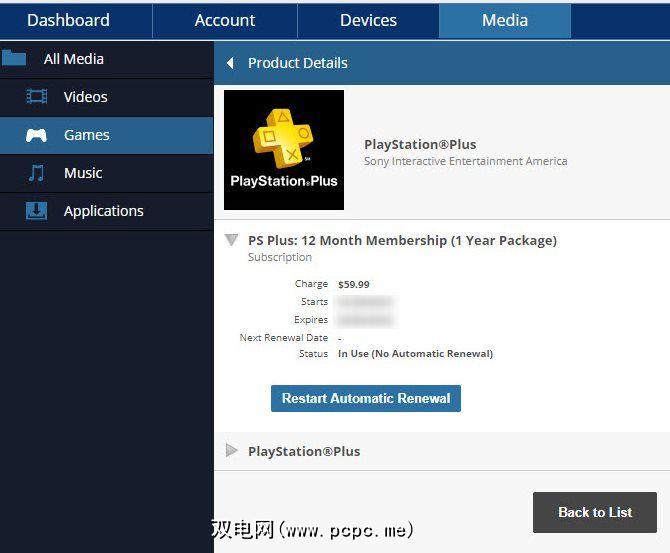Click the Videos film strip icon
Image resolution: width=670 pixels, height=553 pixels.
[x=37, y=97]
